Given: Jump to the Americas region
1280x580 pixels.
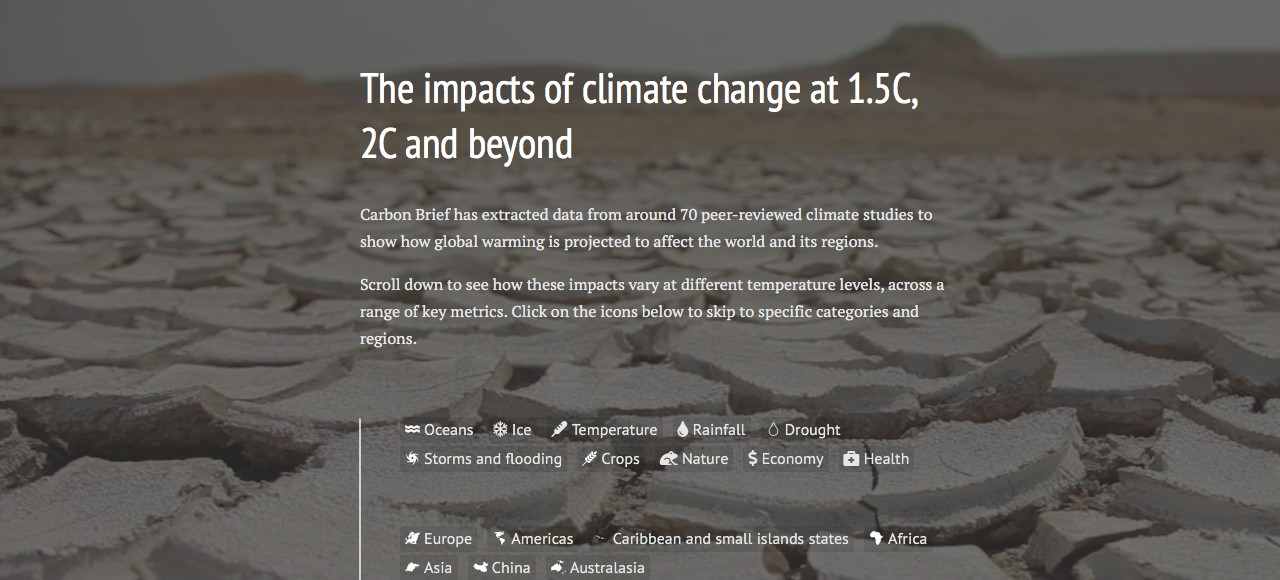Looking at the screenshot, I should (534, 539).
